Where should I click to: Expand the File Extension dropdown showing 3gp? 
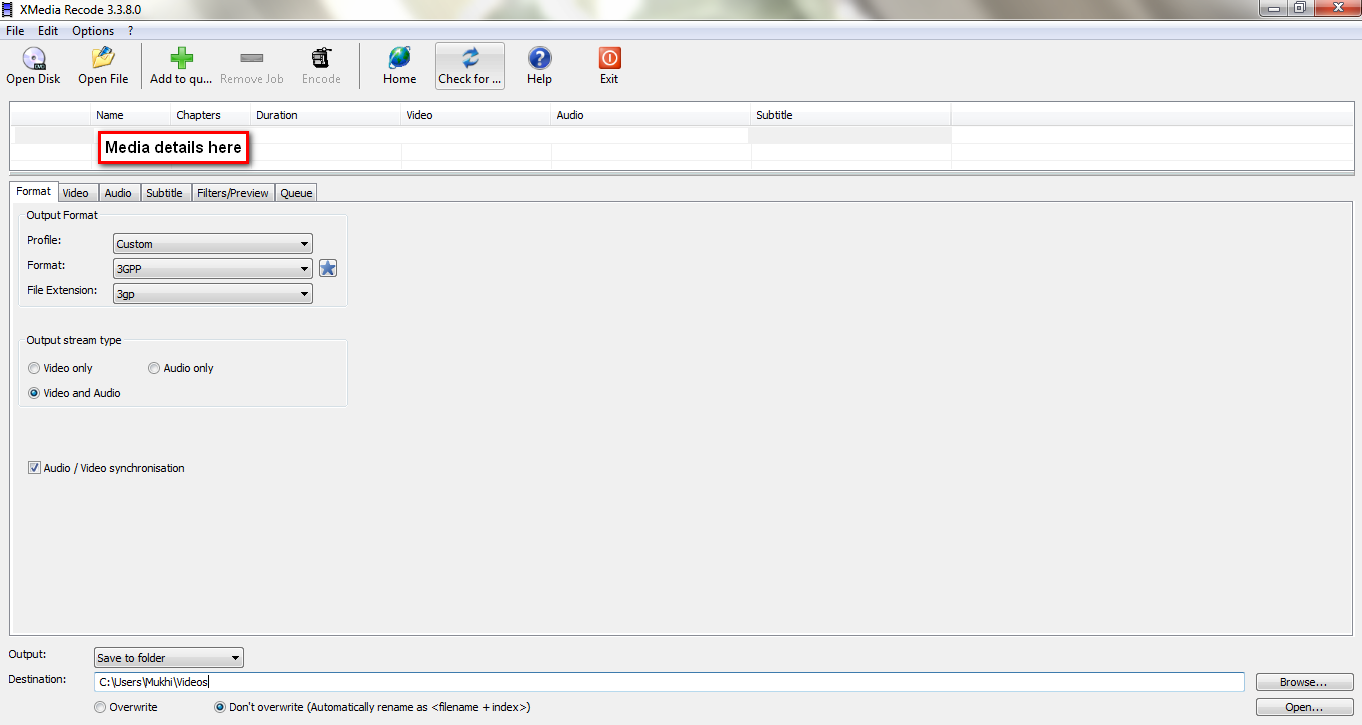[213, 294]
